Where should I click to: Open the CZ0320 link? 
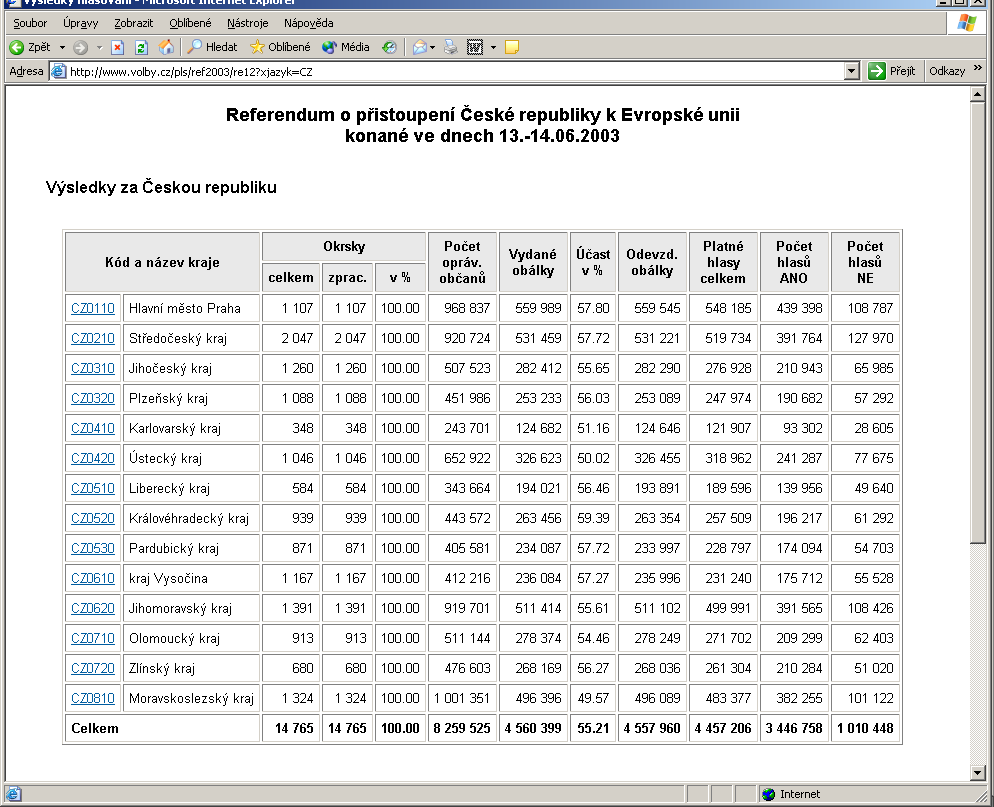tap(93, 399)
